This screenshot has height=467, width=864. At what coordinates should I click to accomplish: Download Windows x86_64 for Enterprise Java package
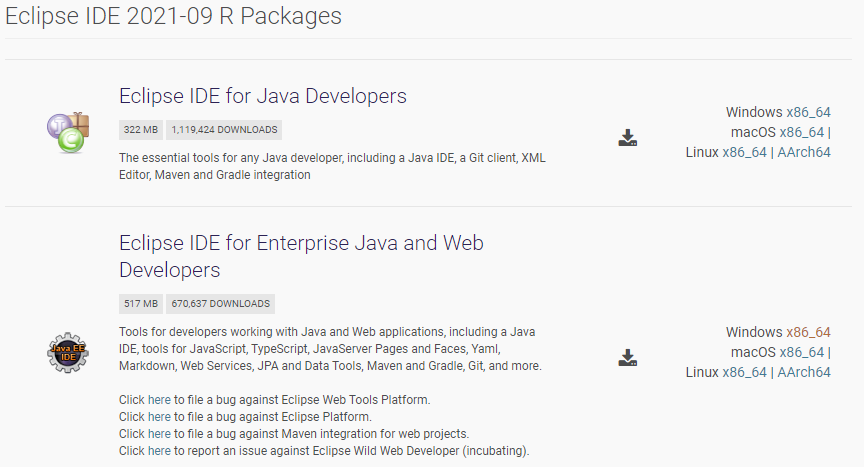pyautogui.click(x=808, y=333)
